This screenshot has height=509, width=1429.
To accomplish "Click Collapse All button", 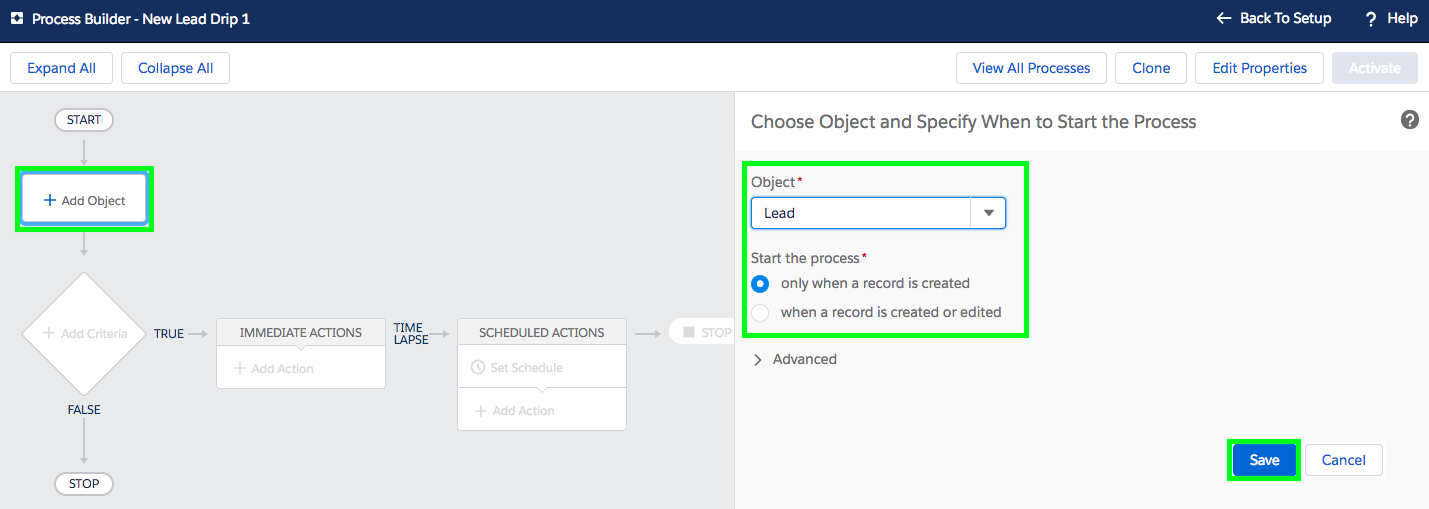I will pyautogui.click(x=175, y=68).
